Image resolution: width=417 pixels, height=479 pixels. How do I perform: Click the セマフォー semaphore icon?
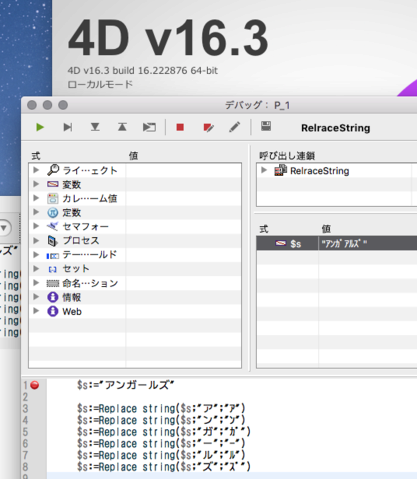click(x=53, y=226)
